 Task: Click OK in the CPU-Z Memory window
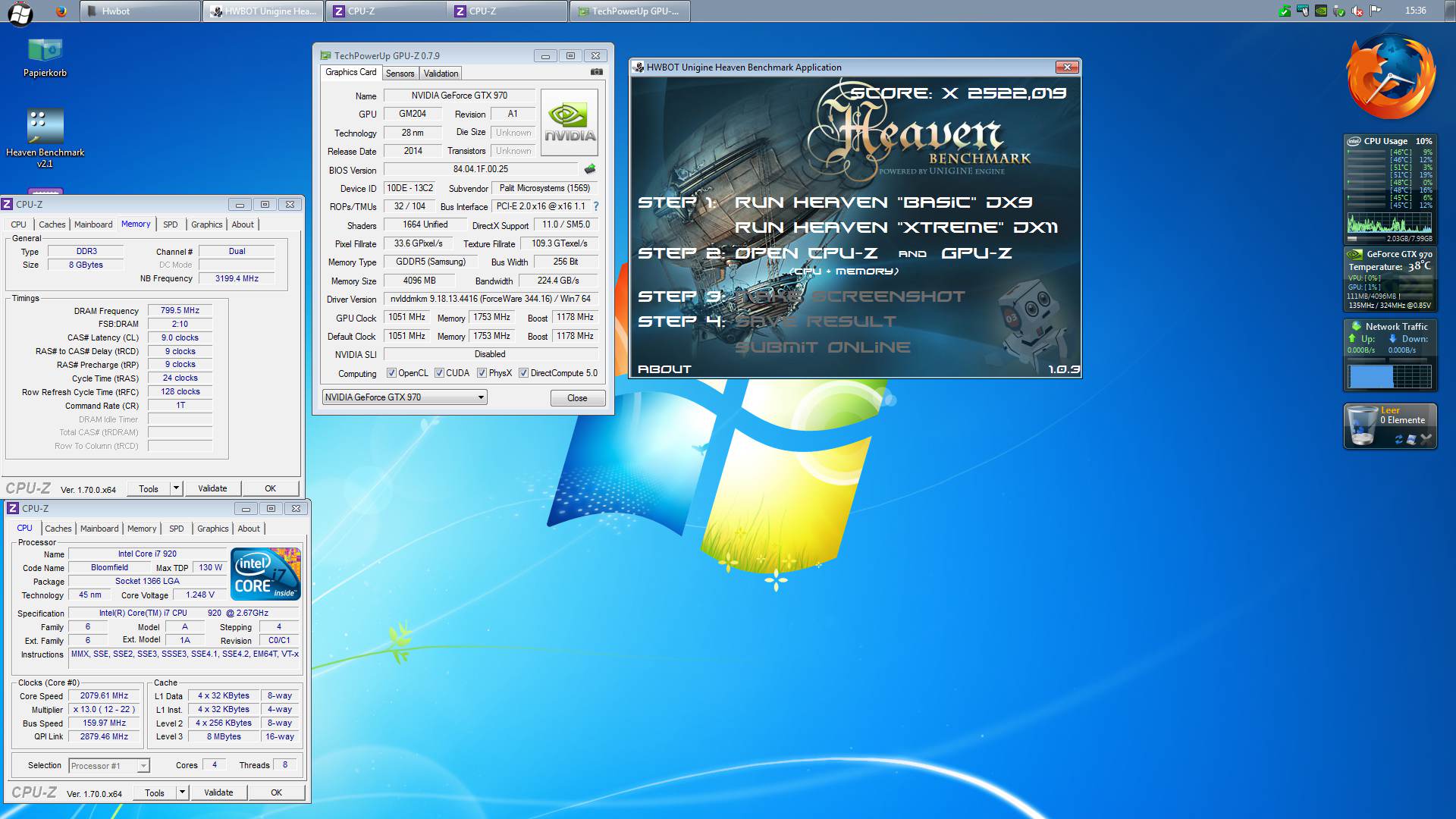tap(270, 488)
